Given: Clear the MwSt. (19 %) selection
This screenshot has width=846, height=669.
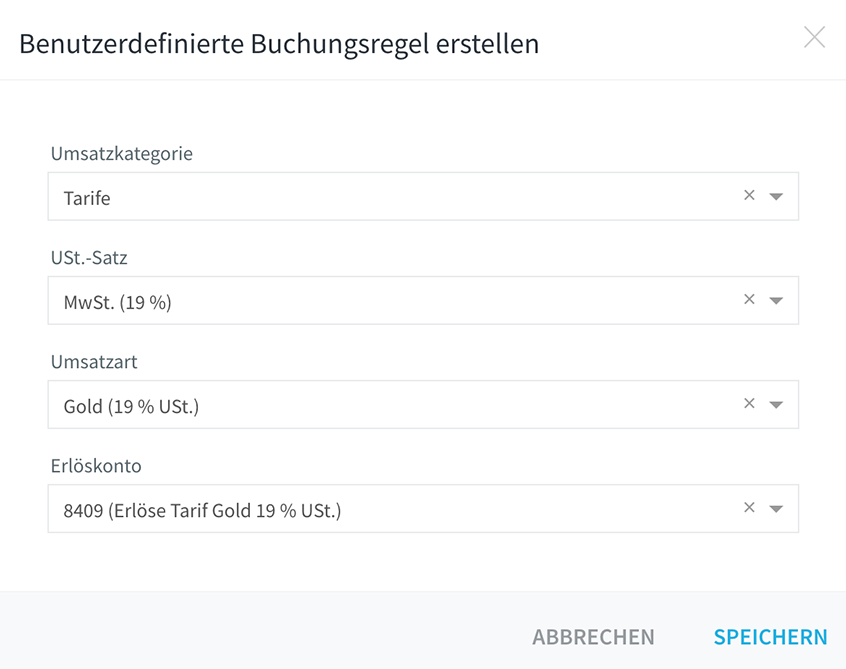Looking at the screenshot, I should pyautogui.click(x=749, y=299).
